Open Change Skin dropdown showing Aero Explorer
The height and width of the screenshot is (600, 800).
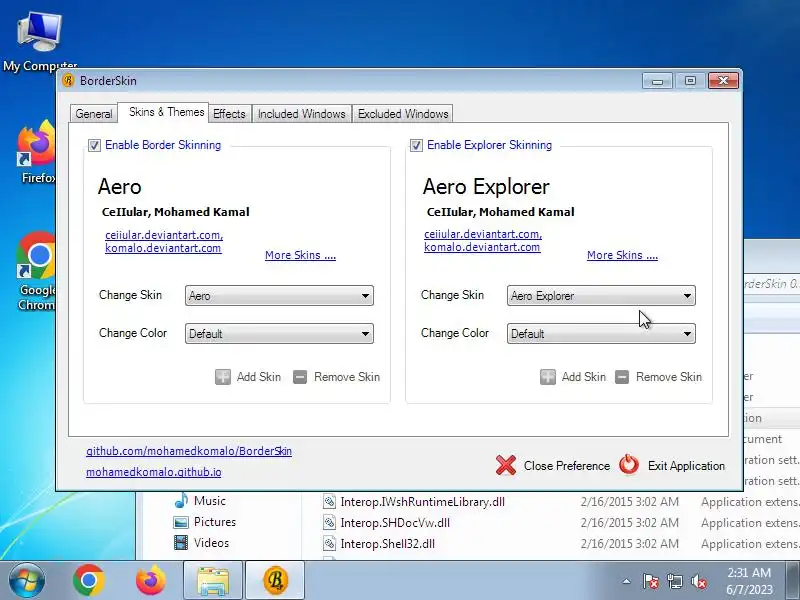tap(601, 296)
